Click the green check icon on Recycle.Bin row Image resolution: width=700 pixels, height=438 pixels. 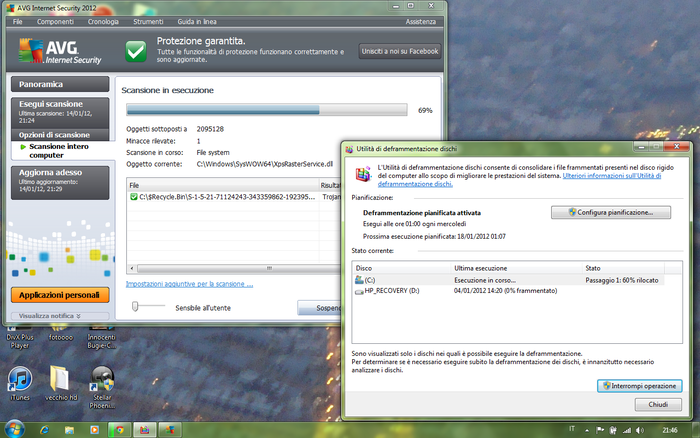(x=133, y=197)
